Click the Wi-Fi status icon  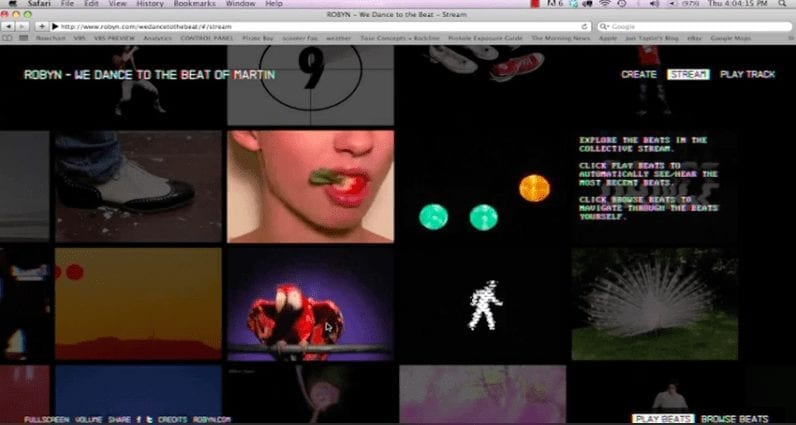tap(604, 4)
